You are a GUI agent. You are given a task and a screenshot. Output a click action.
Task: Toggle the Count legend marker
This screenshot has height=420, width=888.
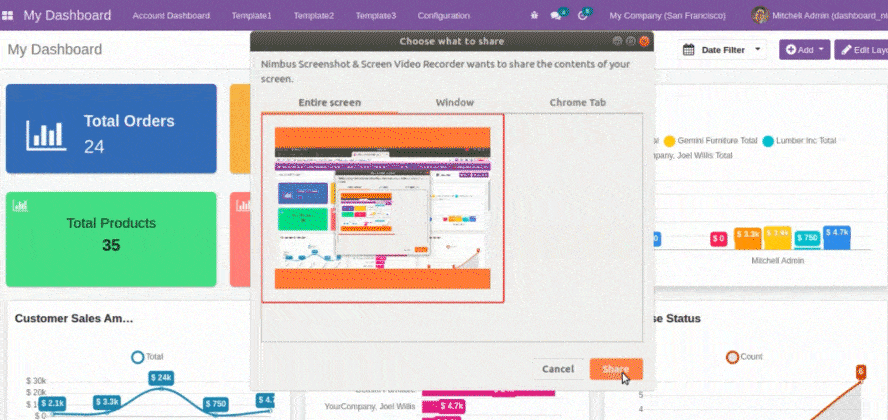point(732,356)
